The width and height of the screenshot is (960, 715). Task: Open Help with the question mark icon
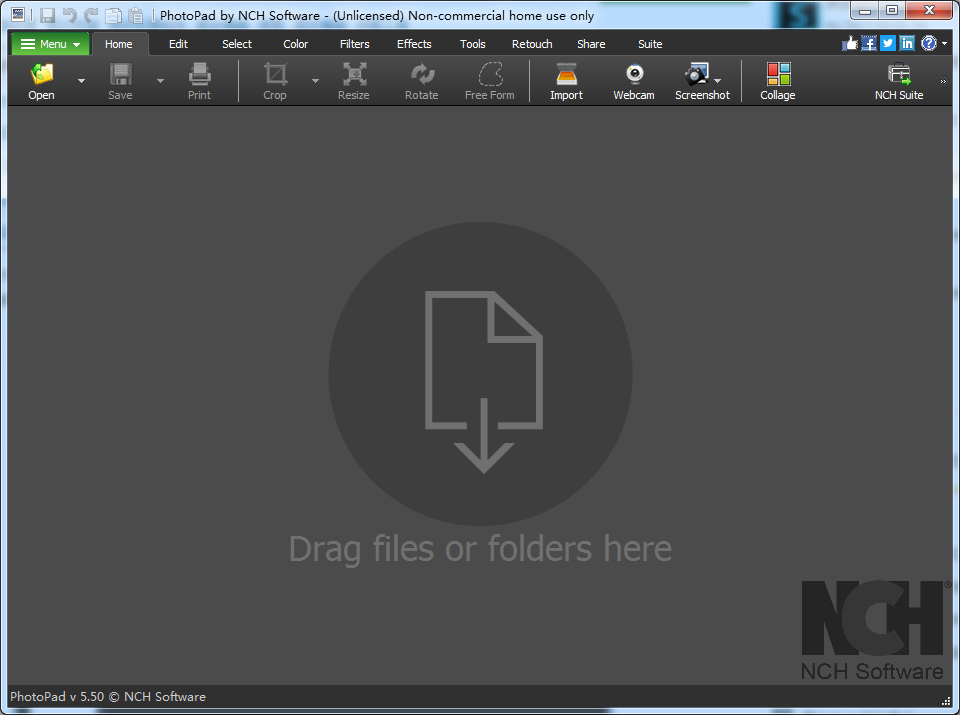coord(929,43)
